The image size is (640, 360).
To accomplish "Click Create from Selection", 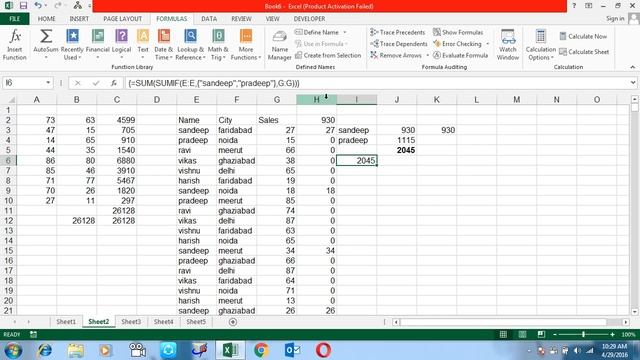I will tap(328, 55).
